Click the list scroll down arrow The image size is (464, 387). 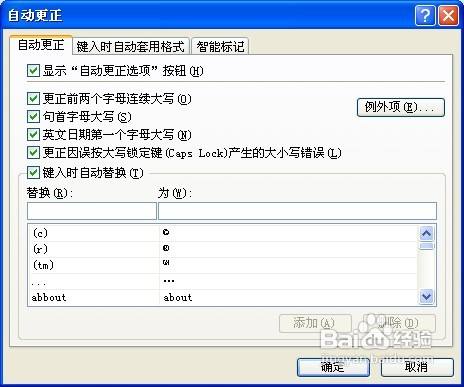coord(427,296)
